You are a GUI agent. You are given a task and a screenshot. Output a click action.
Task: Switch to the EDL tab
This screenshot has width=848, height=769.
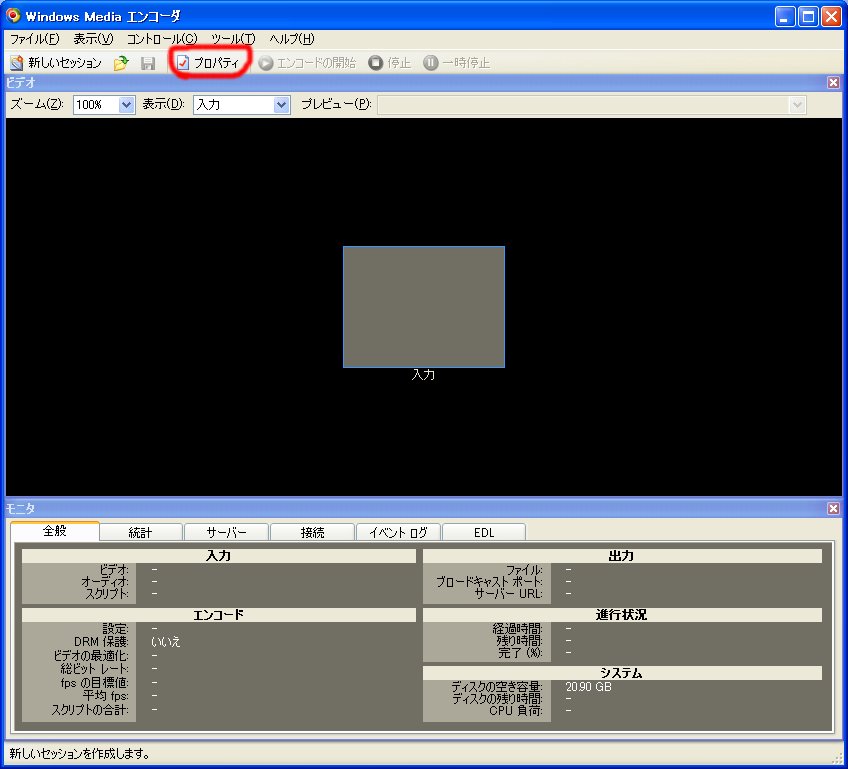pyautogui.click(x=483, y=532)
